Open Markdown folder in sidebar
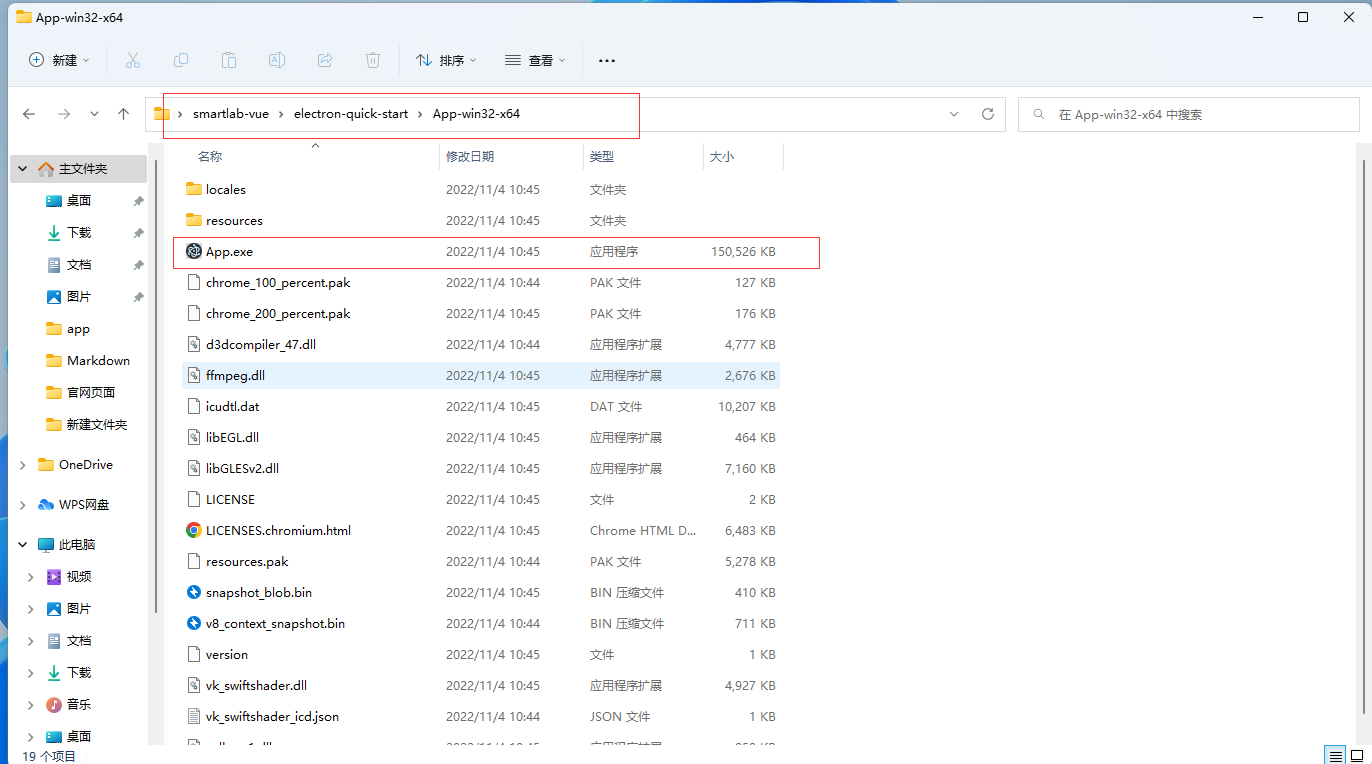This screenshot has height=764, width=1372. tap(98, 361)
